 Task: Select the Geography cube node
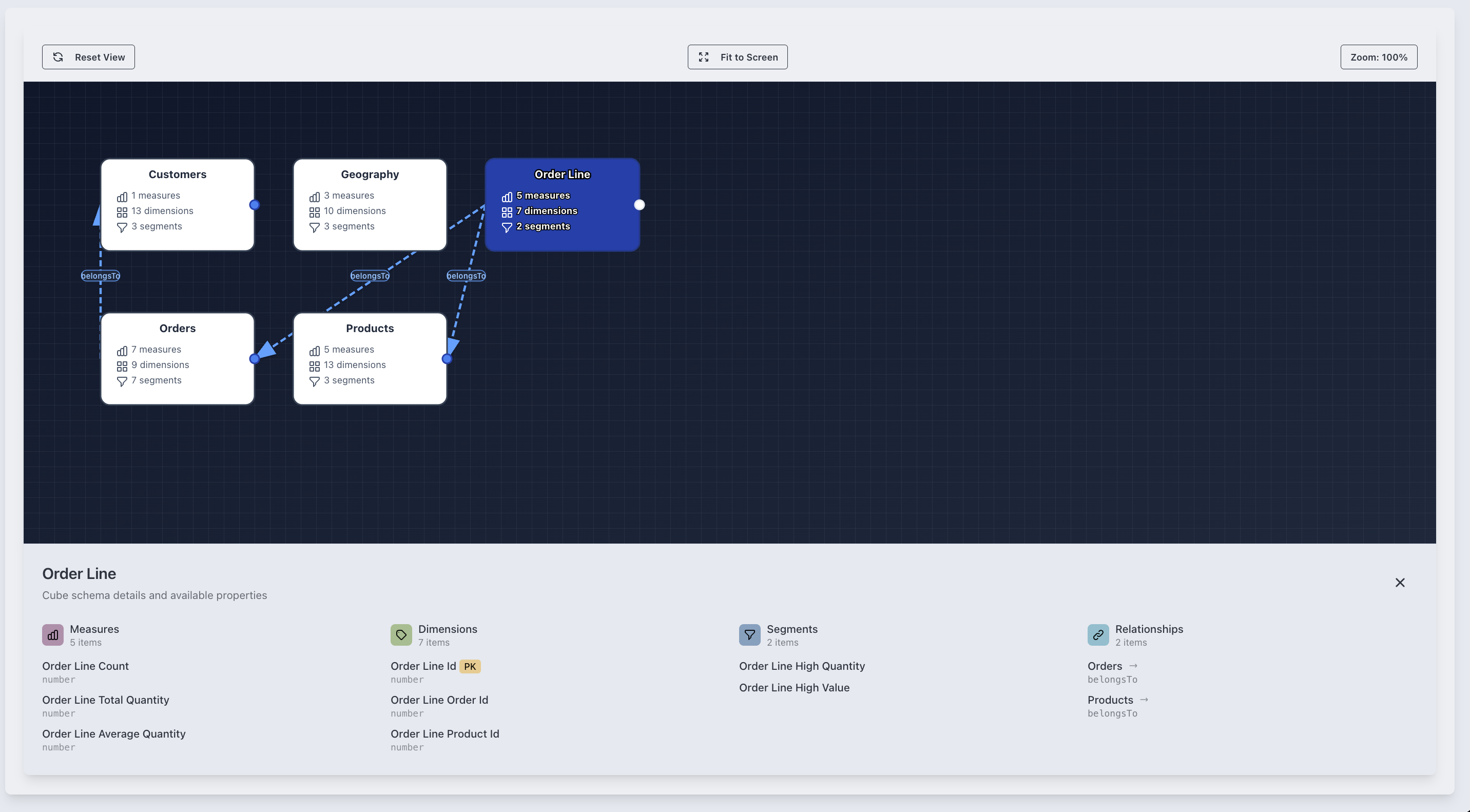370,205
